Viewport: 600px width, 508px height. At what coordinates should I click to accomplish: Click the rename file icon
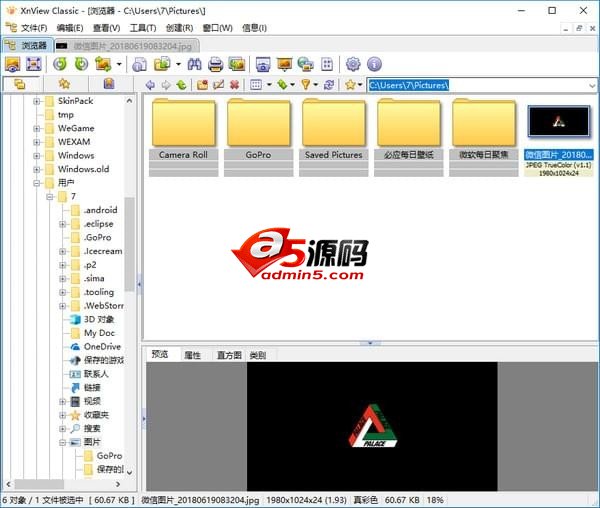tap(218, 85)
